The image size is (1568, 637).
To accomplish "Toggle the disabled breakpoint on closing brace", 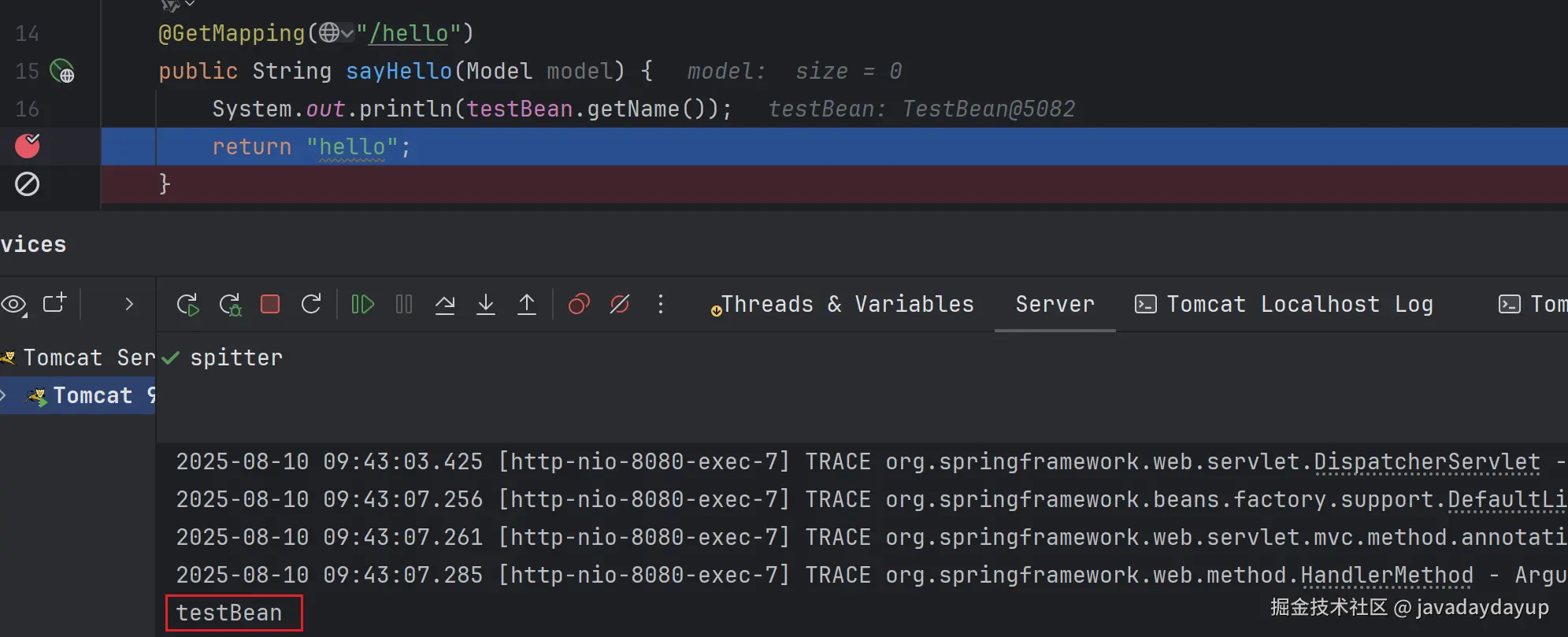I will [28, 184].
